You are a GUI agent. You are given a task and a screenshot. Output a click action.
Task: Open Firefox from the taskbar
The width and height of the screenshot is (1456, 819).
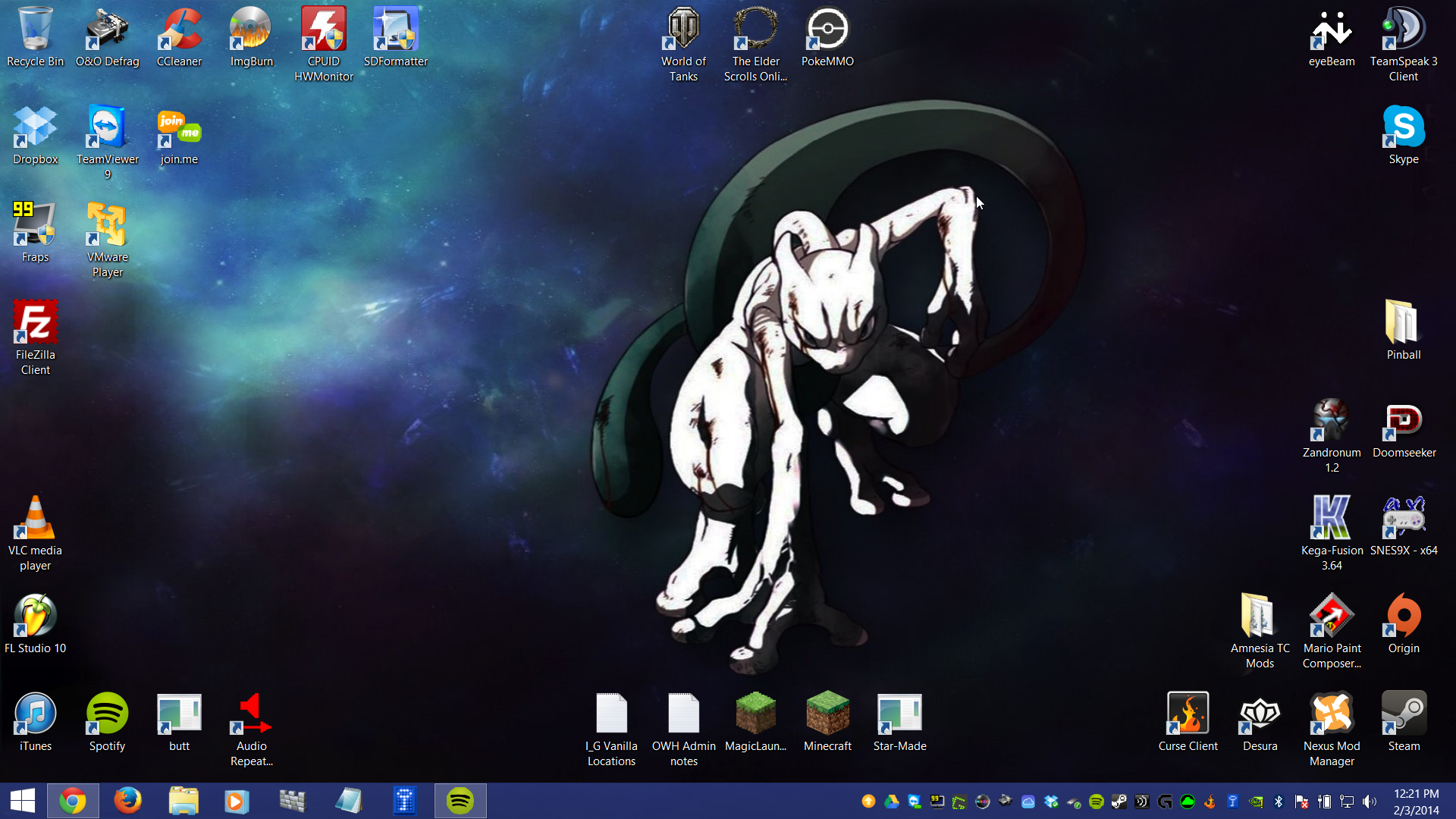pos(127,801)
